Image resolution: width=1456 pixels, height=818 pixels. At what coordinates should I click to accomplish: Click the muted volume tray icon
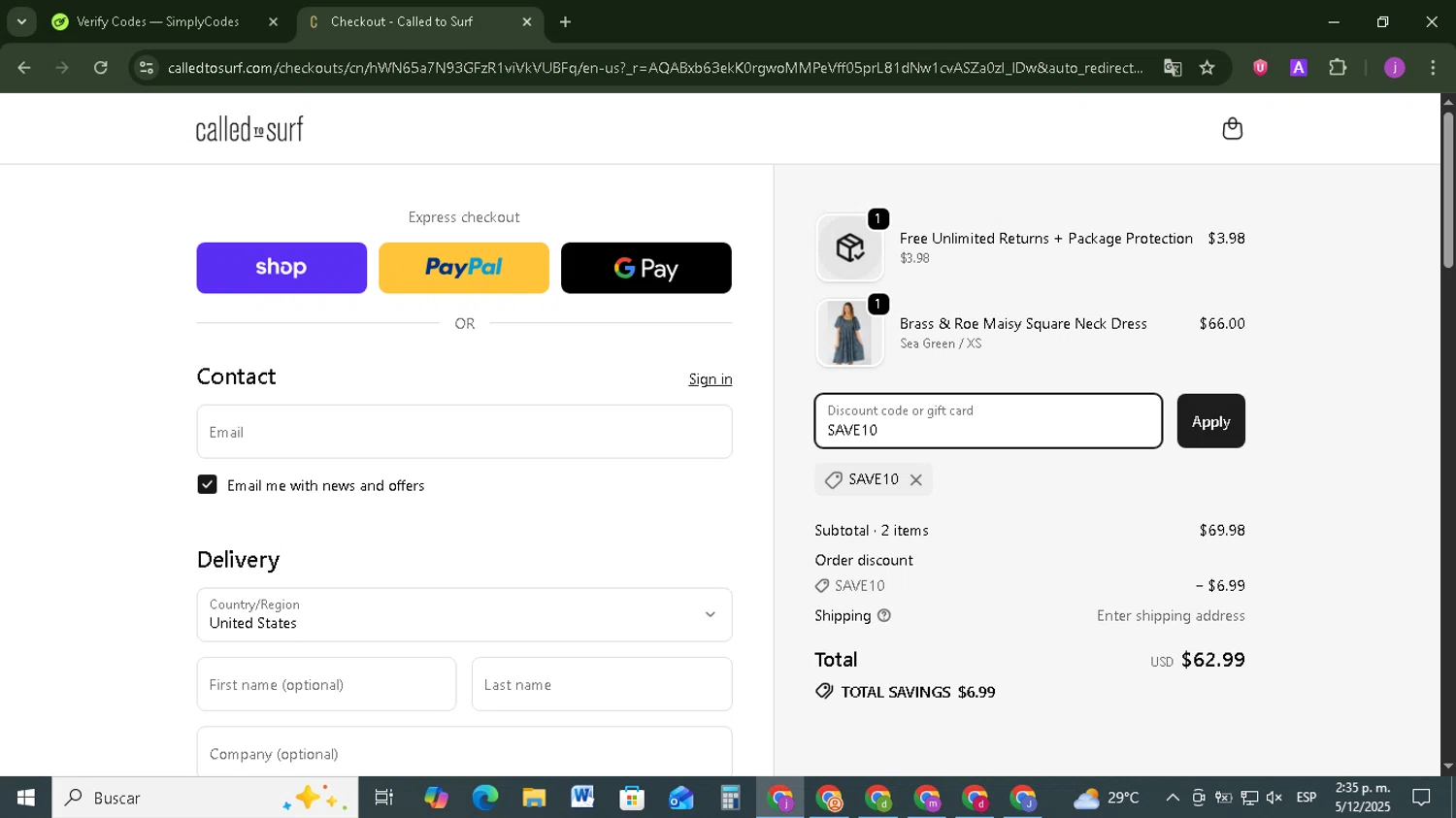coord(1274,798)
